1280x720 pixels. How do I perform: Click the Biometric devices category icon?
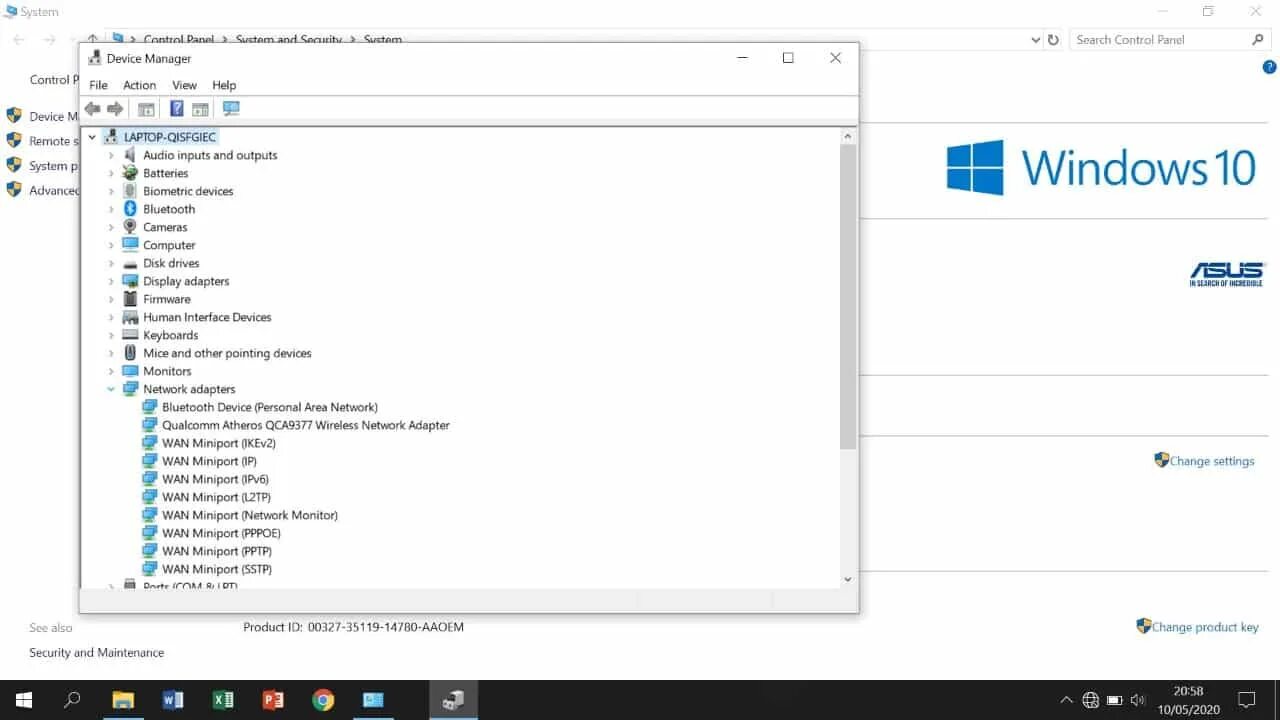tap(130, 191)
